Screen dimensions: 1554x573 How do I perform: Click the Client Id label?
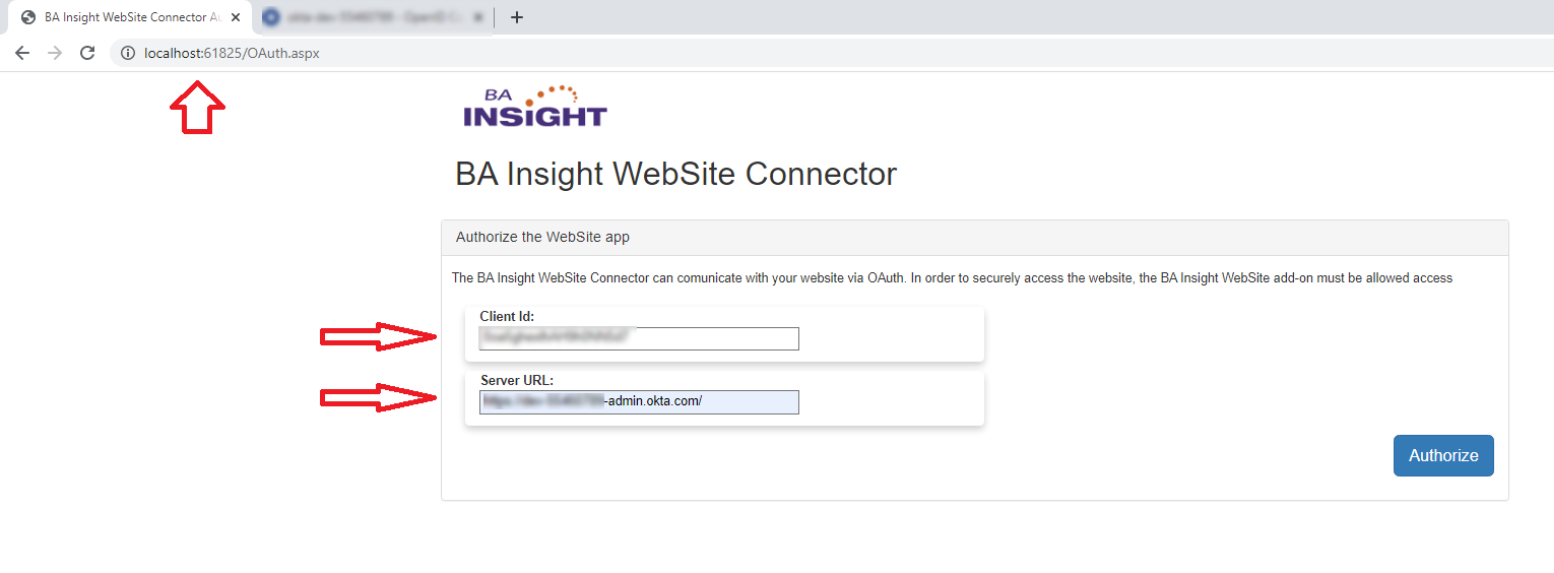(x=508, y=316)
